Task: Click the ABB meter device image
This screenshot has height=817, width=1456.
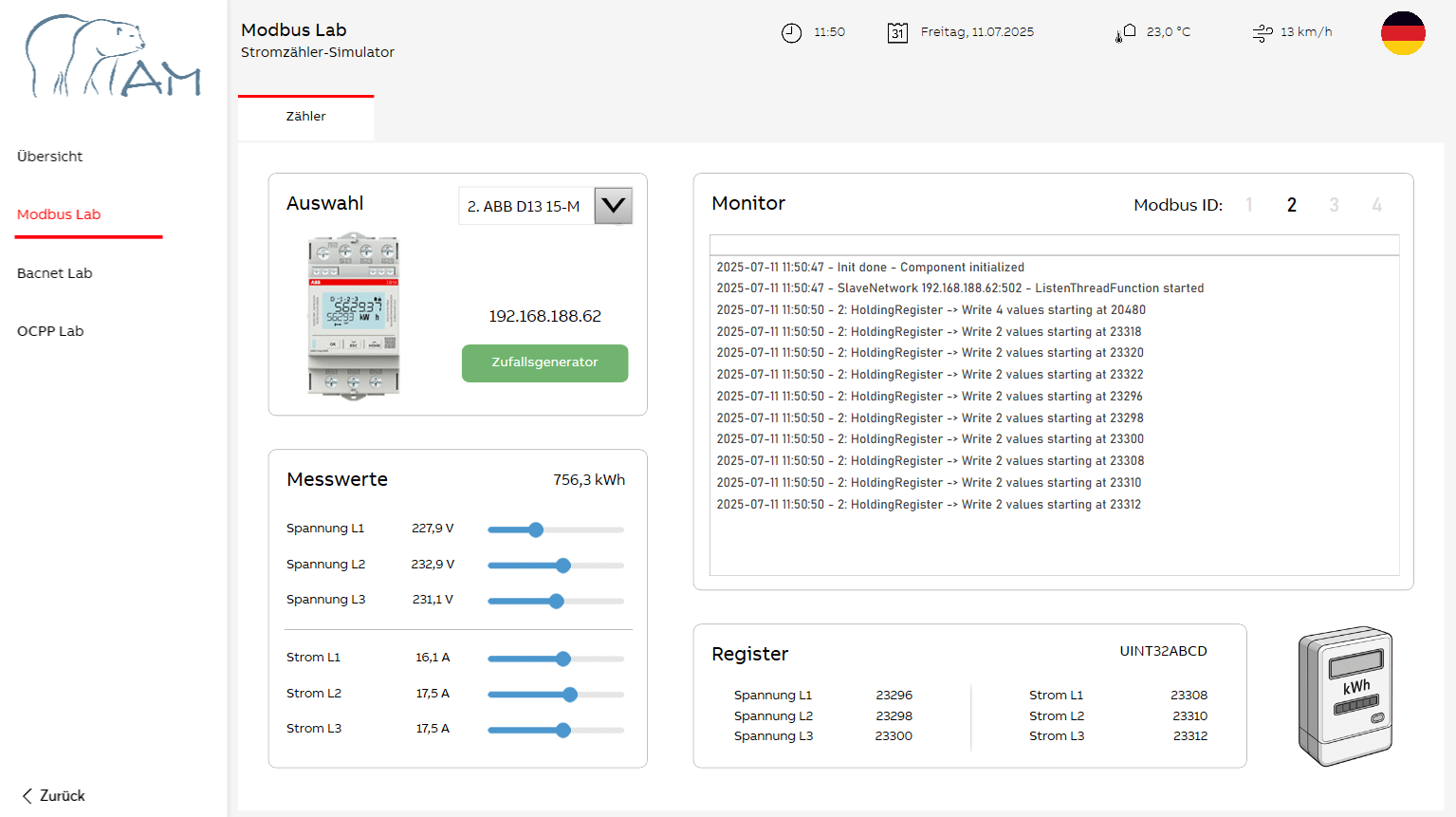Action: [354, 316]
